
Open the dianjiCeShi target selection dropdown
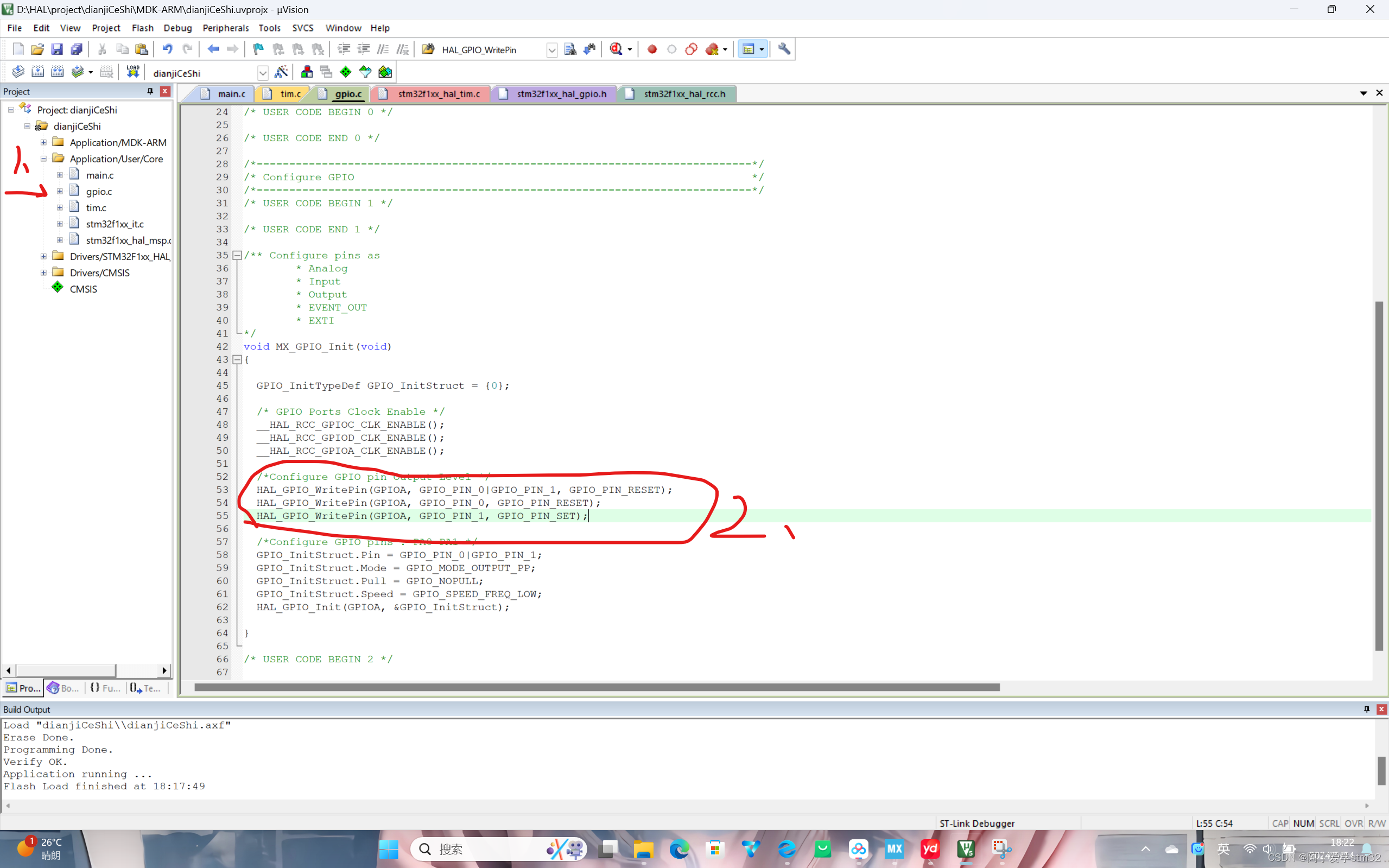pos(263,72)
